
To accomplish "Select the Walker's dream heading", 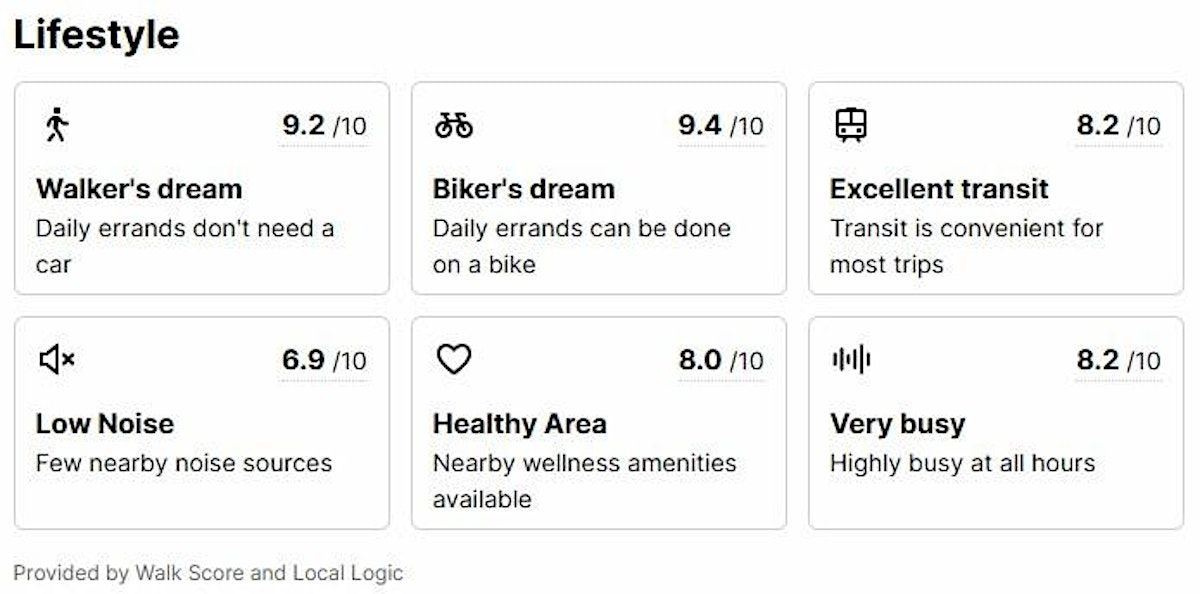I will (x=139, y=189).
